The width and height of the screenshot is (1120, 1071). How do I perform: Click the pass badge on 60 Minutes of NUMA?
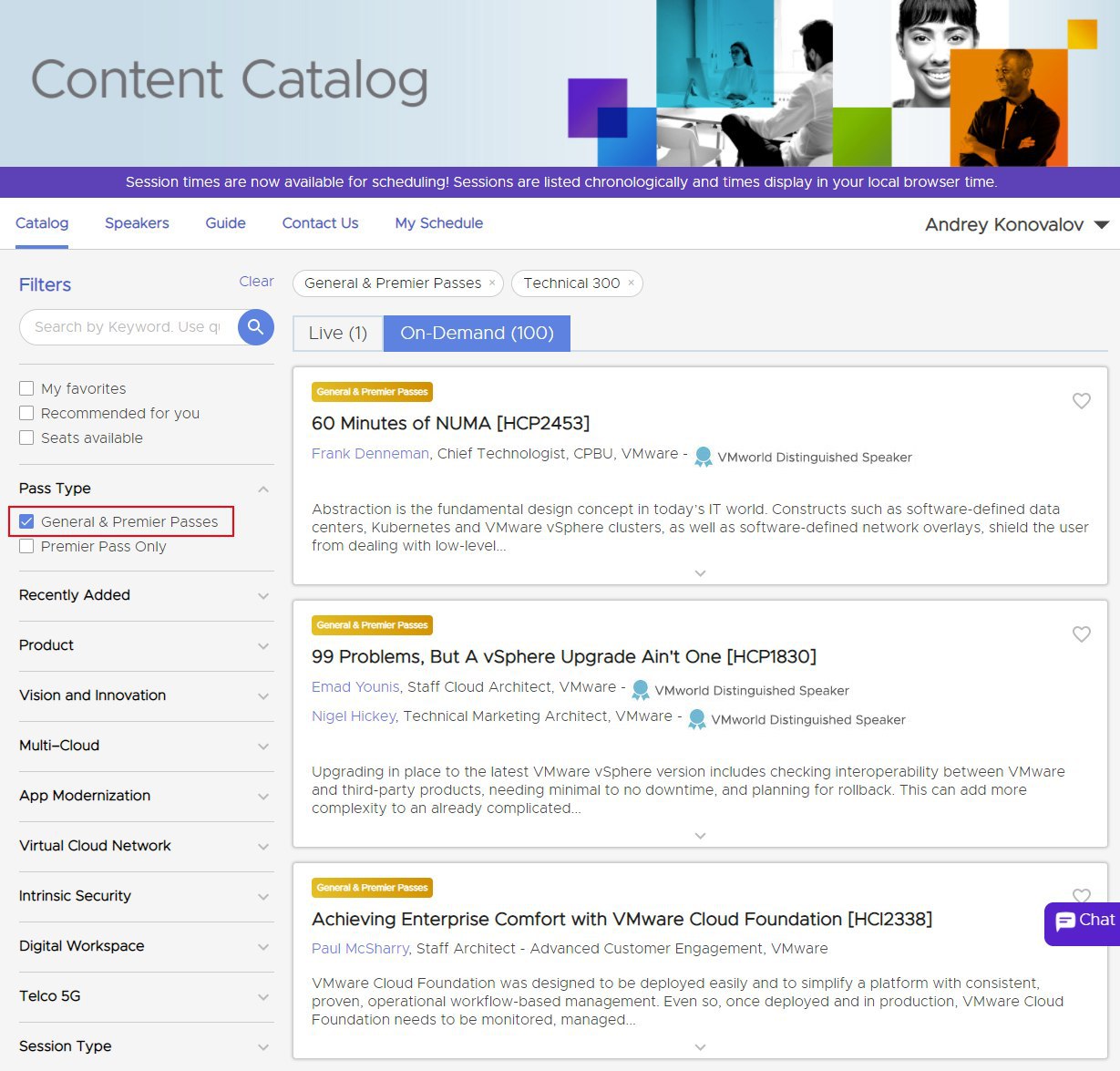(x=372, y=392)
